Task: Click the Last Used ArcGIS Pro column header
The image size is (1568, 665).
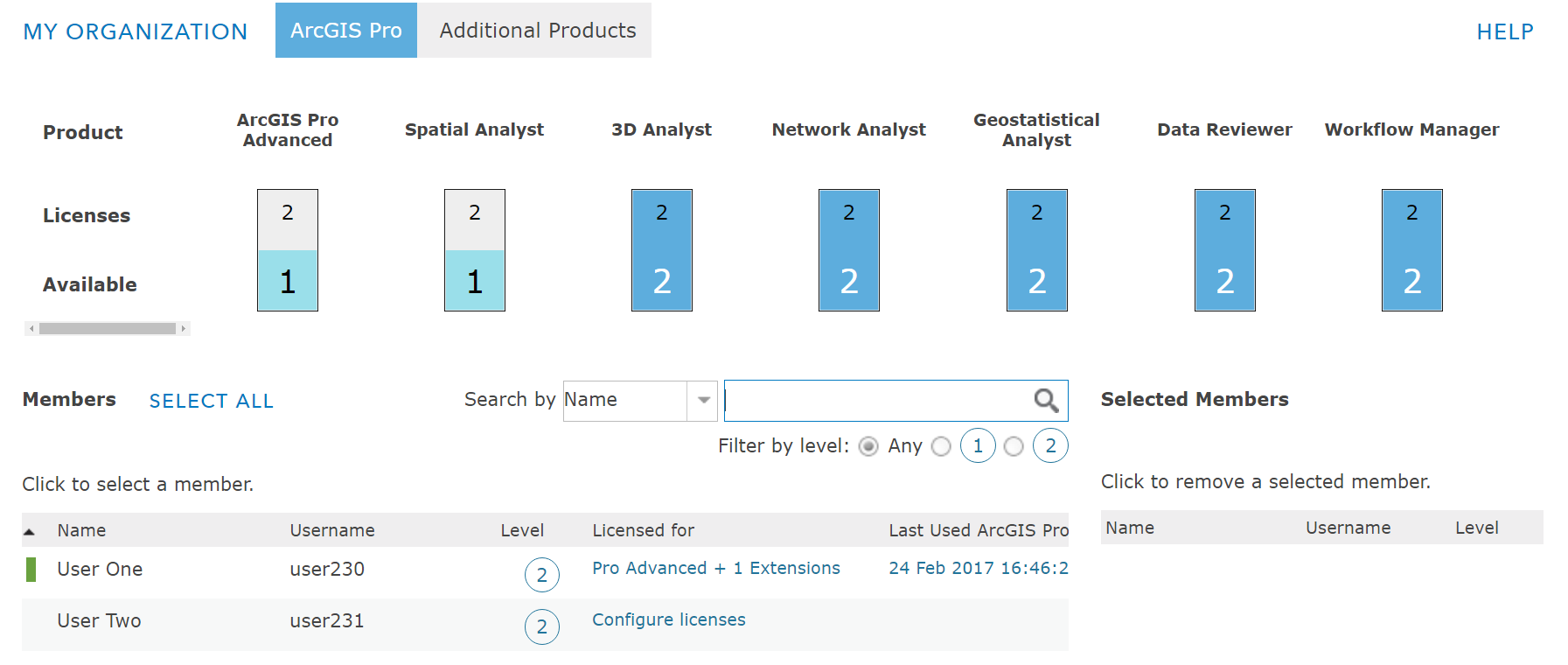Action: 979,530
